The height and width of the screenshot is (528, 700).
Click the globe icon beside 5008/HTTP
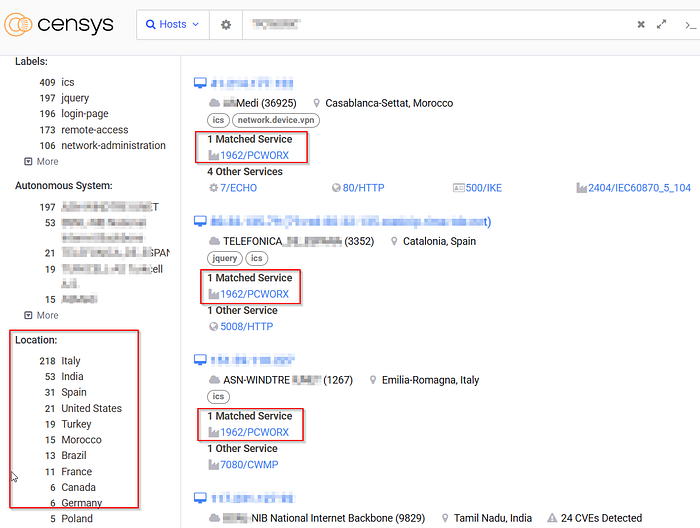click(x=214, y=327)
